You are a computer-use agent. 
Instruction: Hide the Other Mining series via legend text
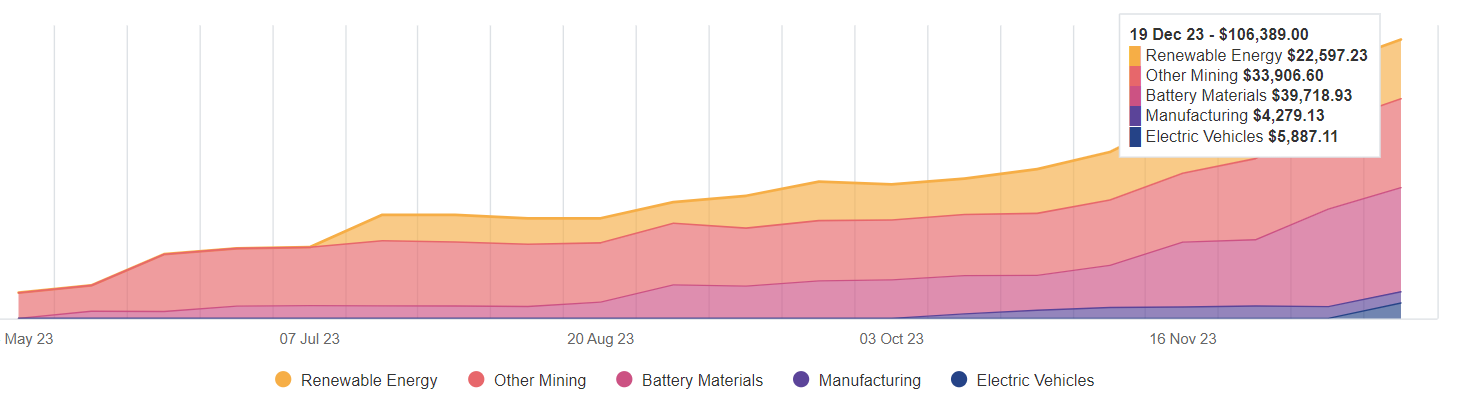(540, 380)
